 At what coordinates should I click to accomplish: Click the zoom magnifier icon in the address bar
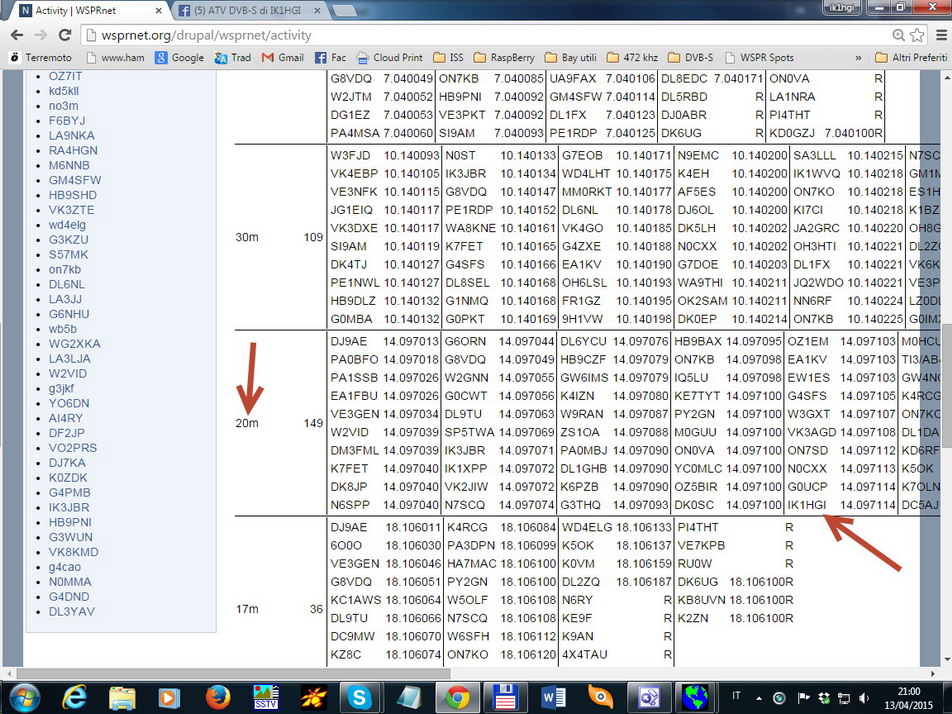[899, 35]
